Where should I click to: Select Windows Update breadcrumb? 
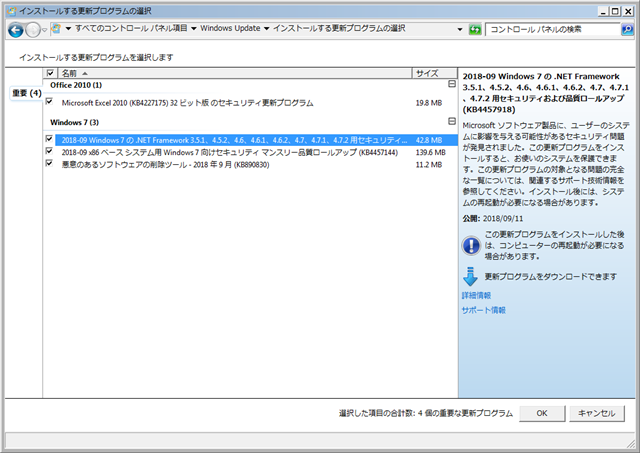(230, 28)
